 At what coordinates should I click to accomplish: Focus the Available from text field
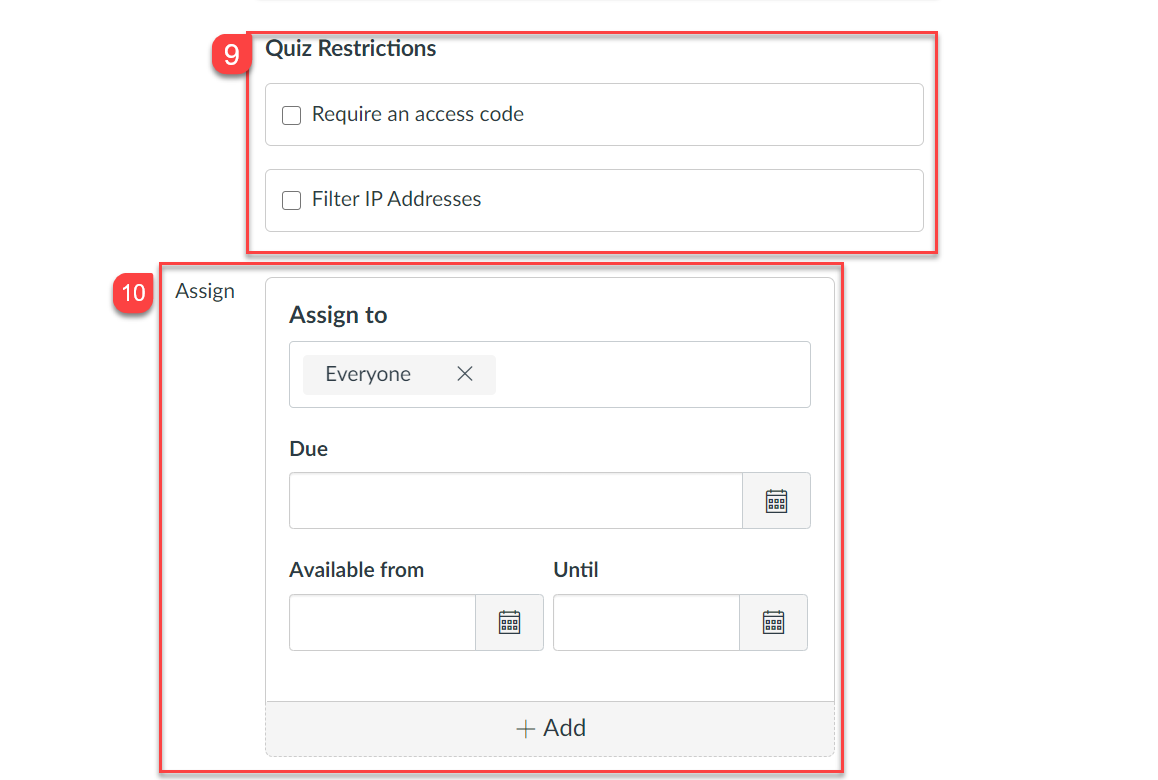(x=383, y=623)
